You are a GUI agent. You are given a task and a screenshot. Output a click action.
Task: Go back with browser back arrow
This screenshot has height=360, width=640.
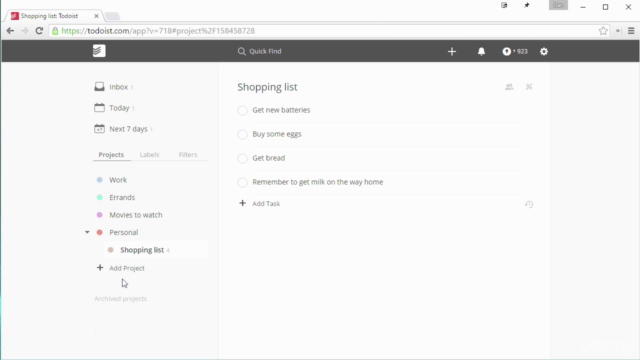[x=10, y=31]
